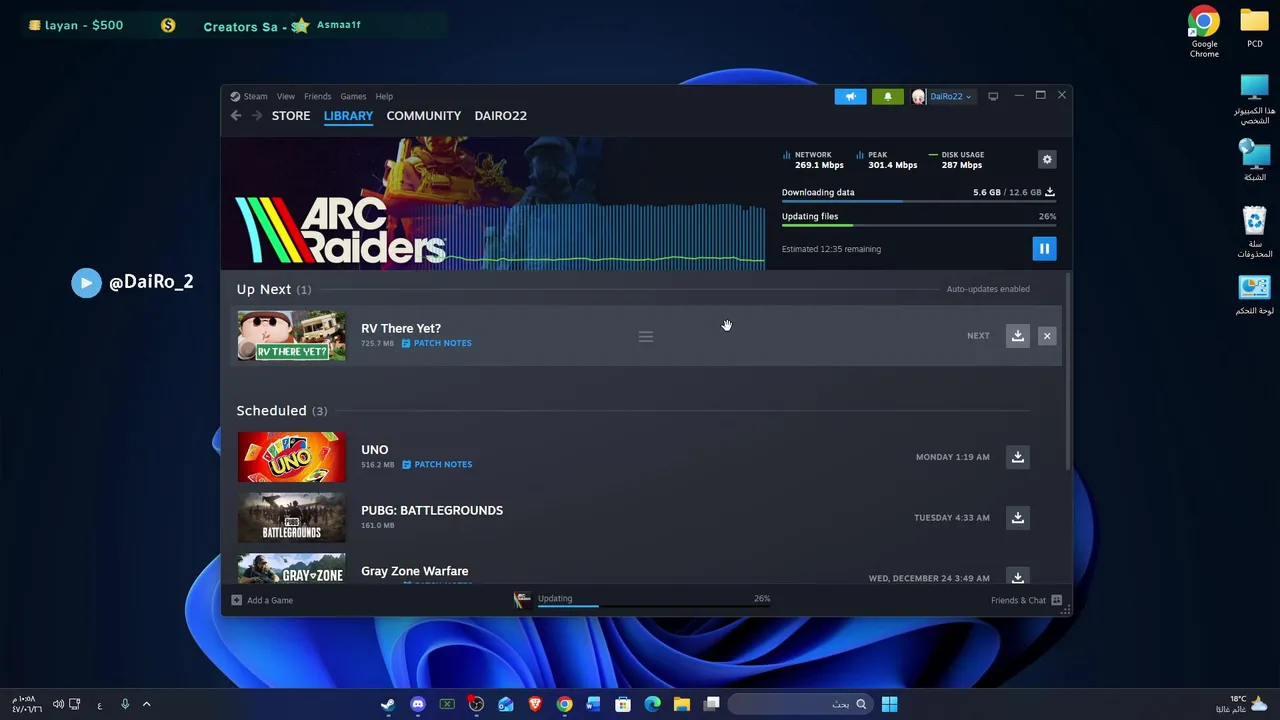1280x720 pixels.
Task: Click the taskbar search box
Action: [x=799, y=705]
